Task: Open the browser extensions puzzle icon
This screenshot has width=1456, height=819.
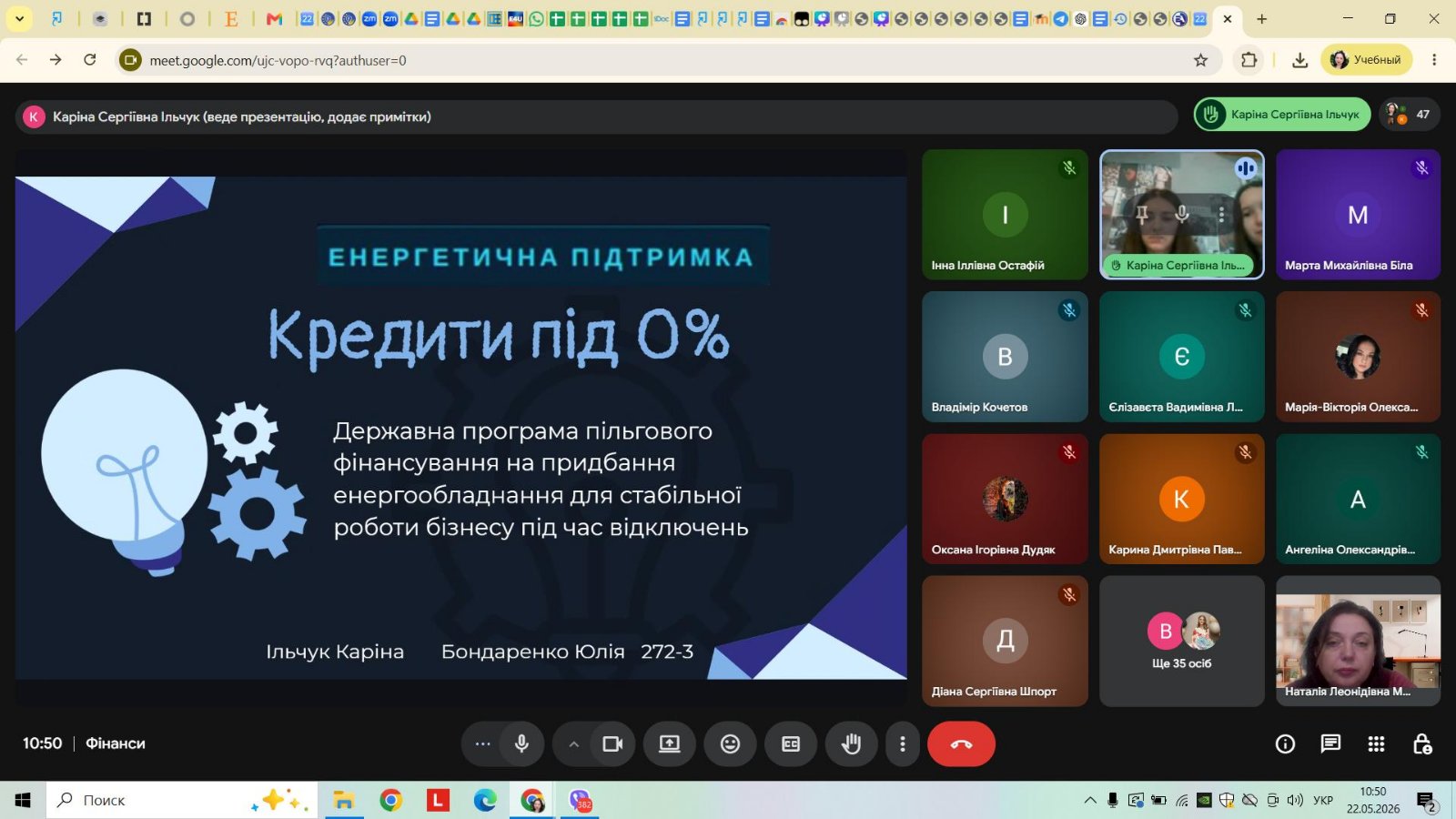Action: tap(1249, 60)
